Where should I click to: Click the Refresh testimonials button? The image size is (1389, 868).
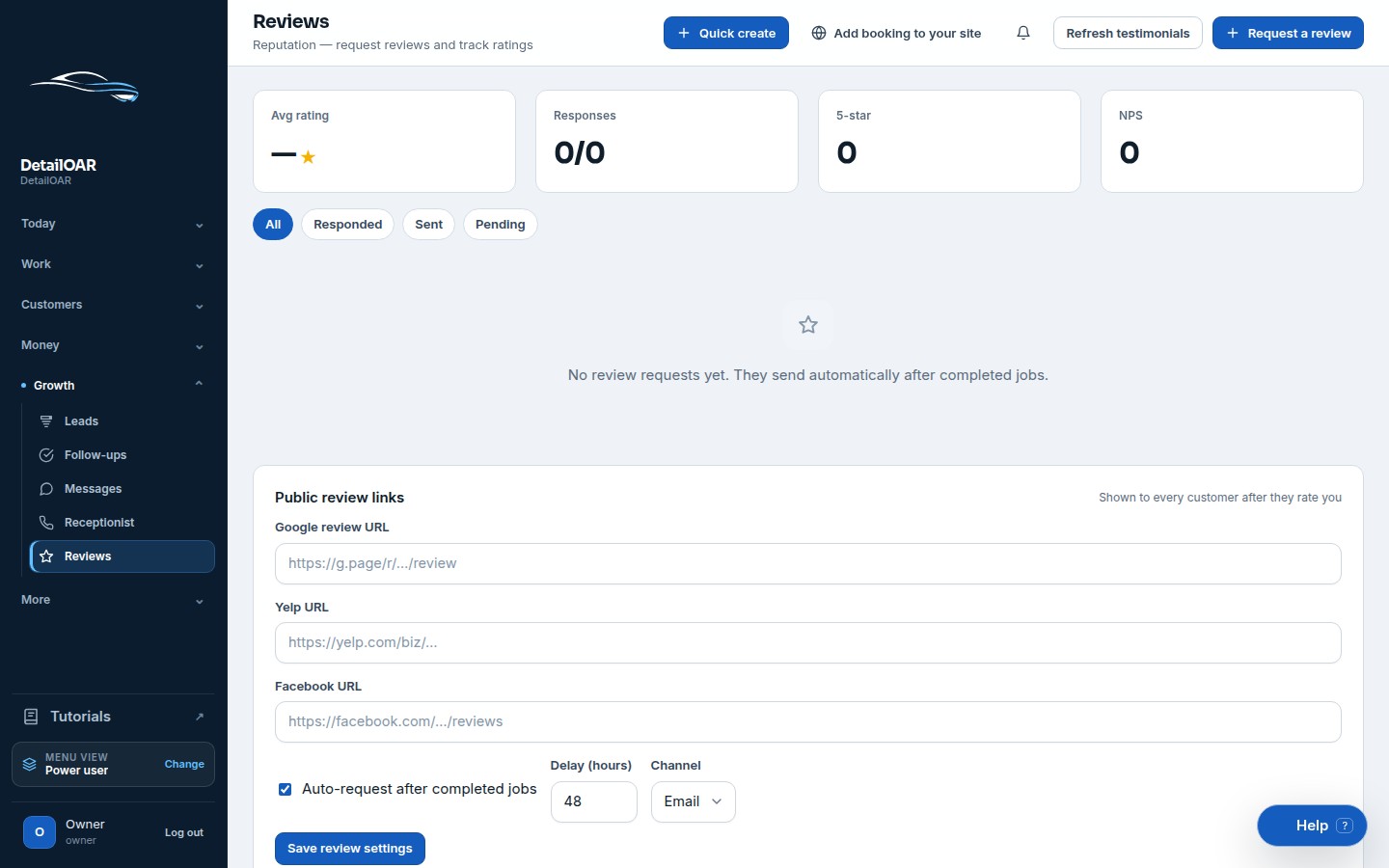click(x=1128, y=33)
